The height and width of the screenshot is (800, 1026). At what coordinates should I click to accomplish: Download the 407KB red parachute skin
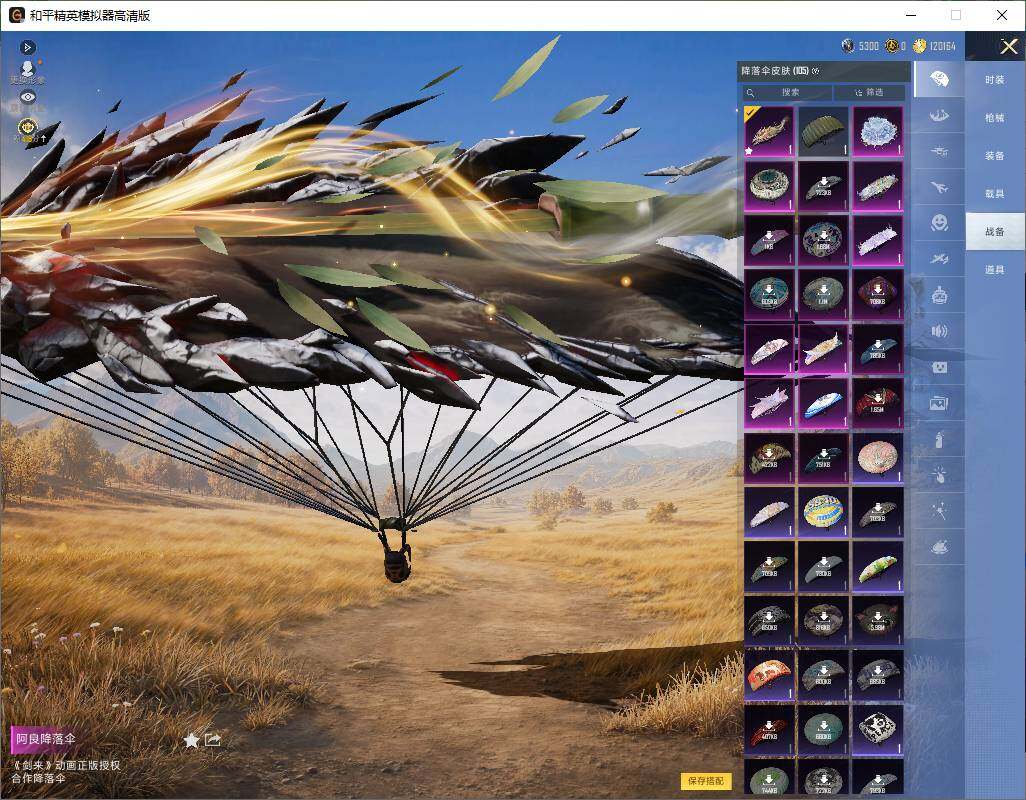769,729
